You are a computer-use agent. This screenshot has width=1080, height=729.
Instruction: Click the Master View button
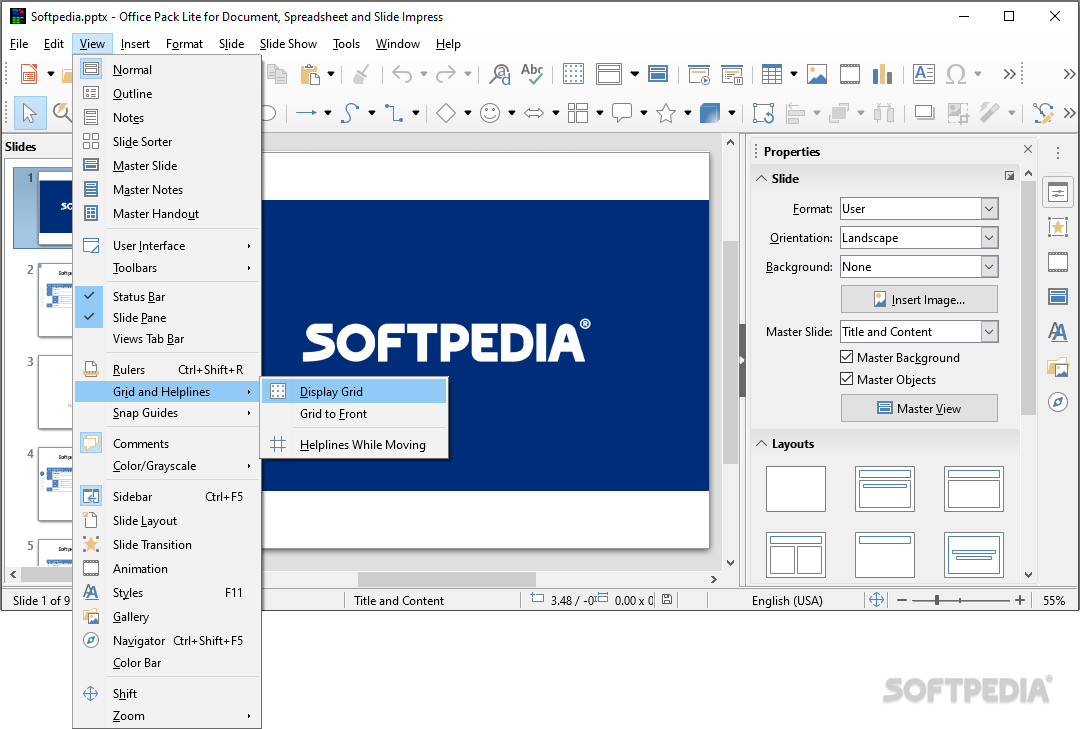tap(919, 408)
